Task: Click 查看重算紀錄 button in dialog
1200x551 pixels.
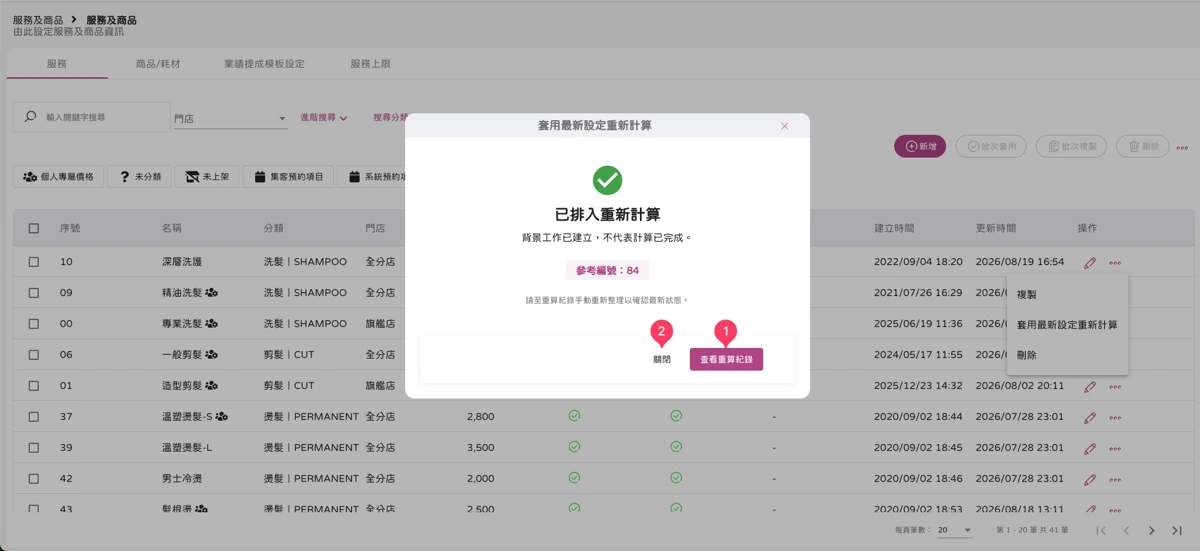Action: click(726, 359)
